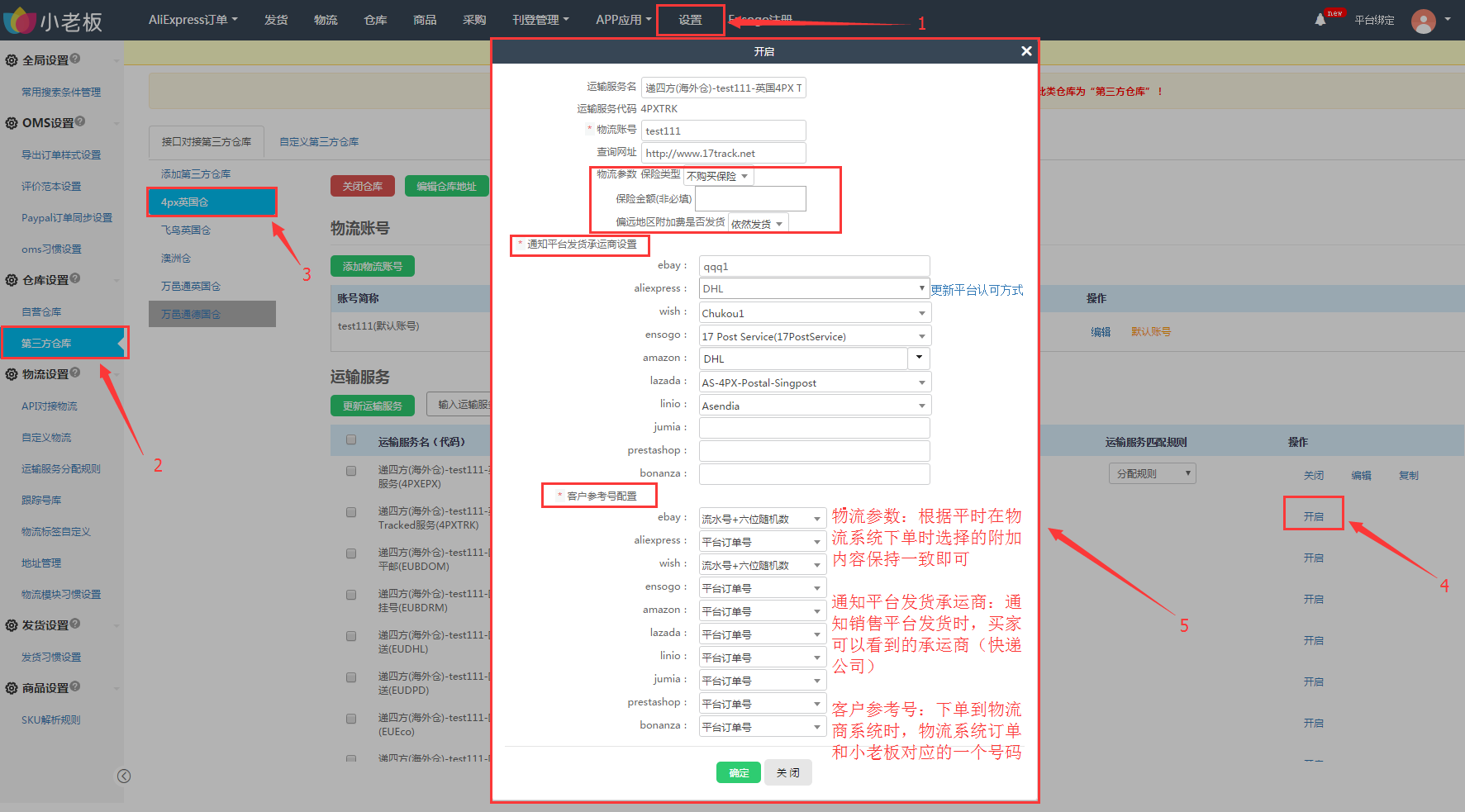Check the EUDHL service row checkbox
This screenshot has height=812, width=1465.
[x=351, y=636]
